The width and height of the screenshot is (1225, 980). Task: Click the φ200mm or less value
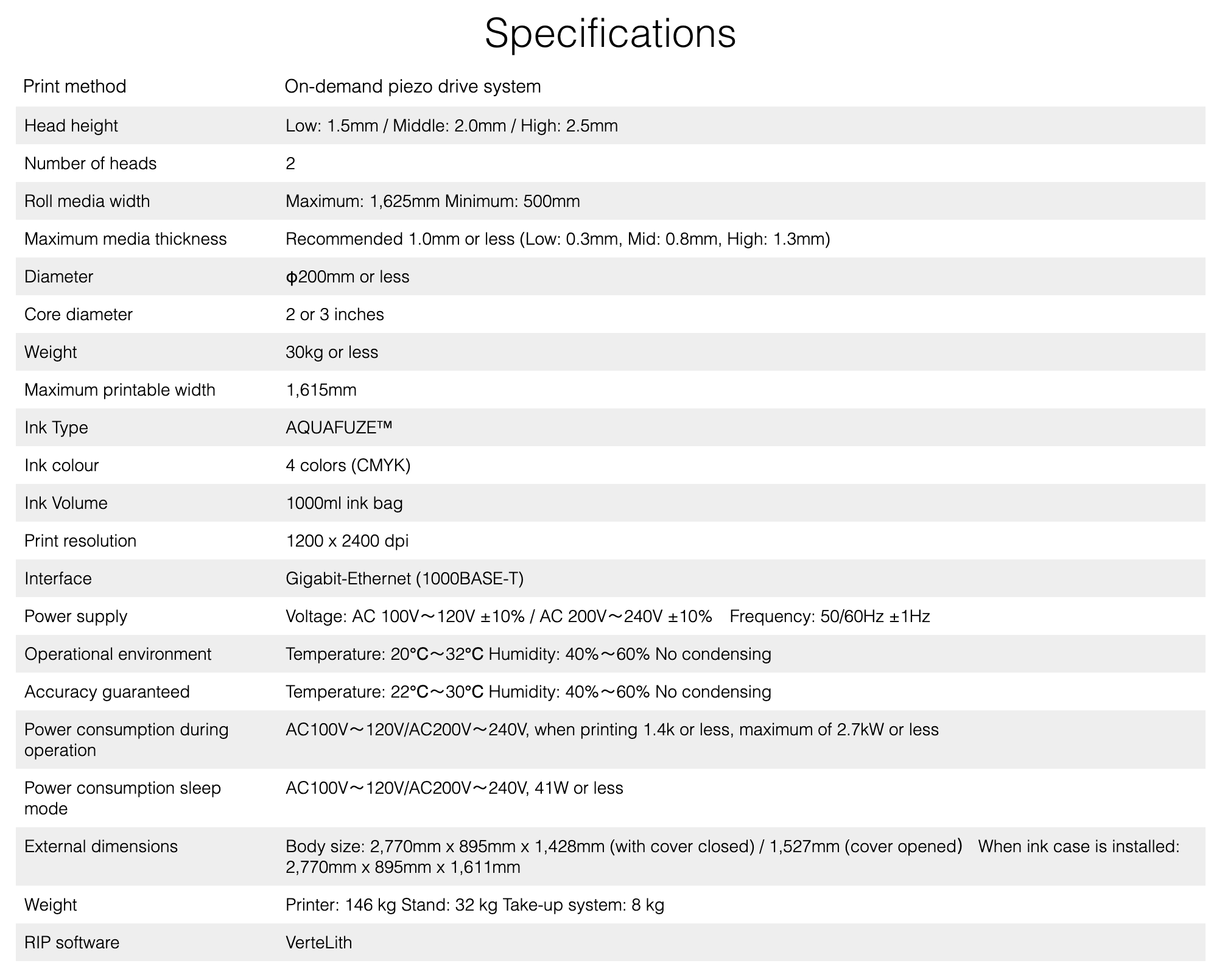tap(347, 276)
